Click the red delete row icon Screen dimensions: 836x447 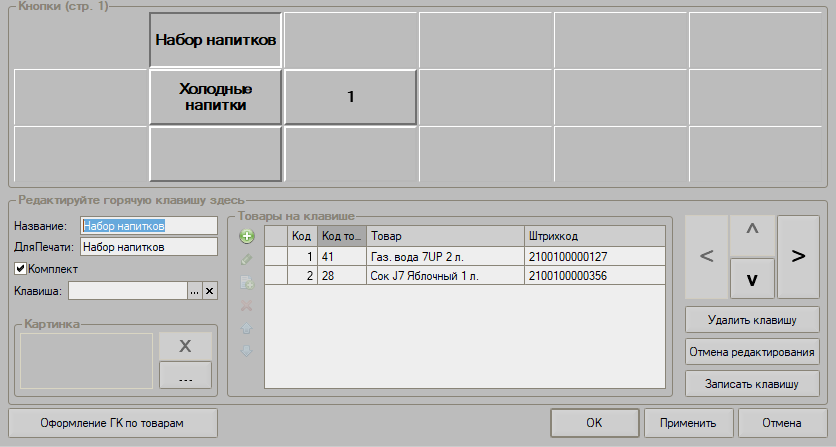[x=246, y=306]
